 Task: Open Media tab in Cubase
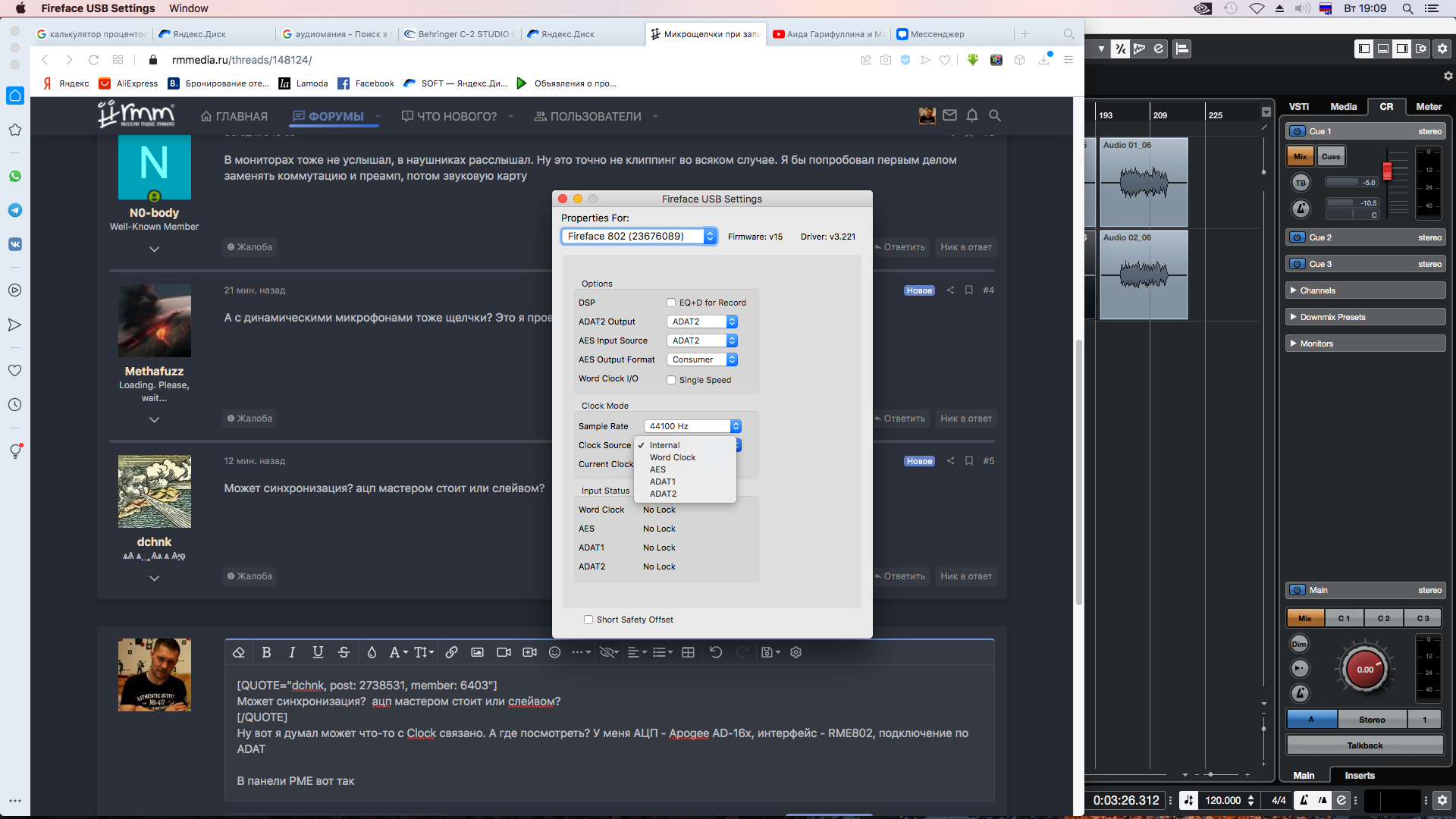(1343, 107)
